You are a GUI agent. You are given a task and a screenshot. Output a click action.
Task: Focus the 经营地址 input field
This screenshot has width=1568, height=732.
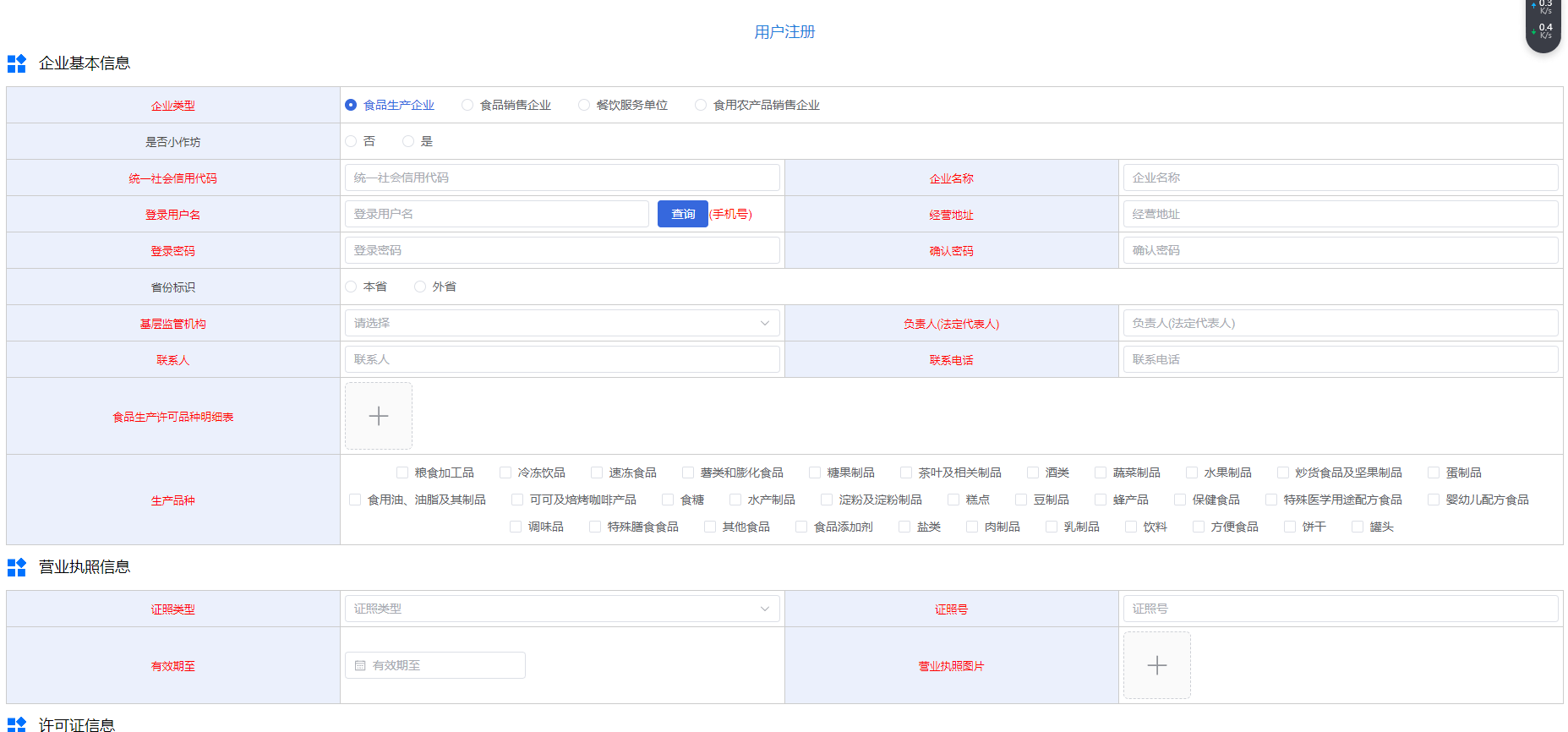point(1341,214)
